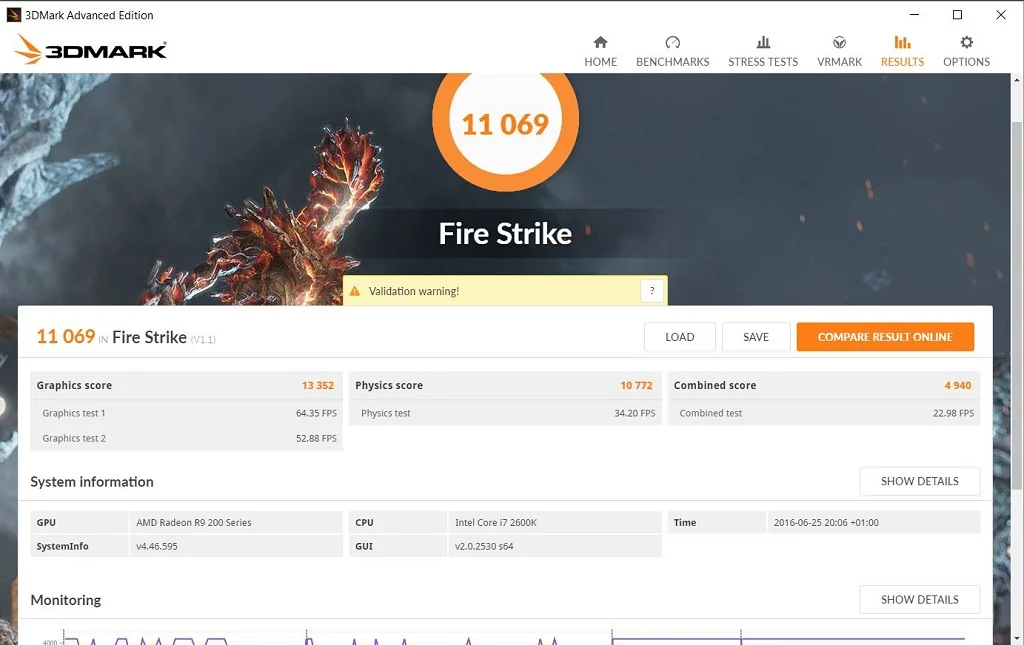The width and height of the screenshot is (1024, 645).
Task: Click the Results chart icon
Action: (902, 42)
